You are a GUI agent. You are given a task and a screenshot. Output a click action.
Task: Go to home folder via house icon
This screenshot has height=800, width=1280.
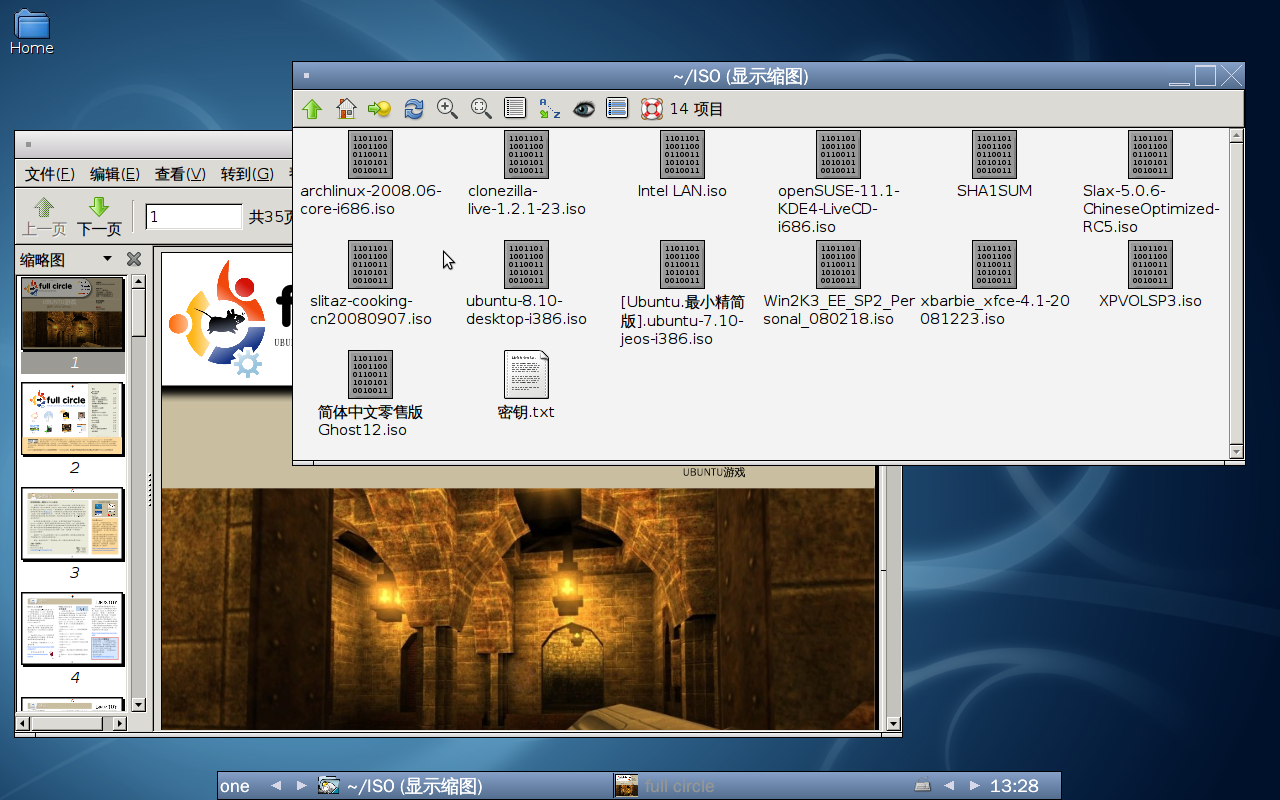coord(346,109)
